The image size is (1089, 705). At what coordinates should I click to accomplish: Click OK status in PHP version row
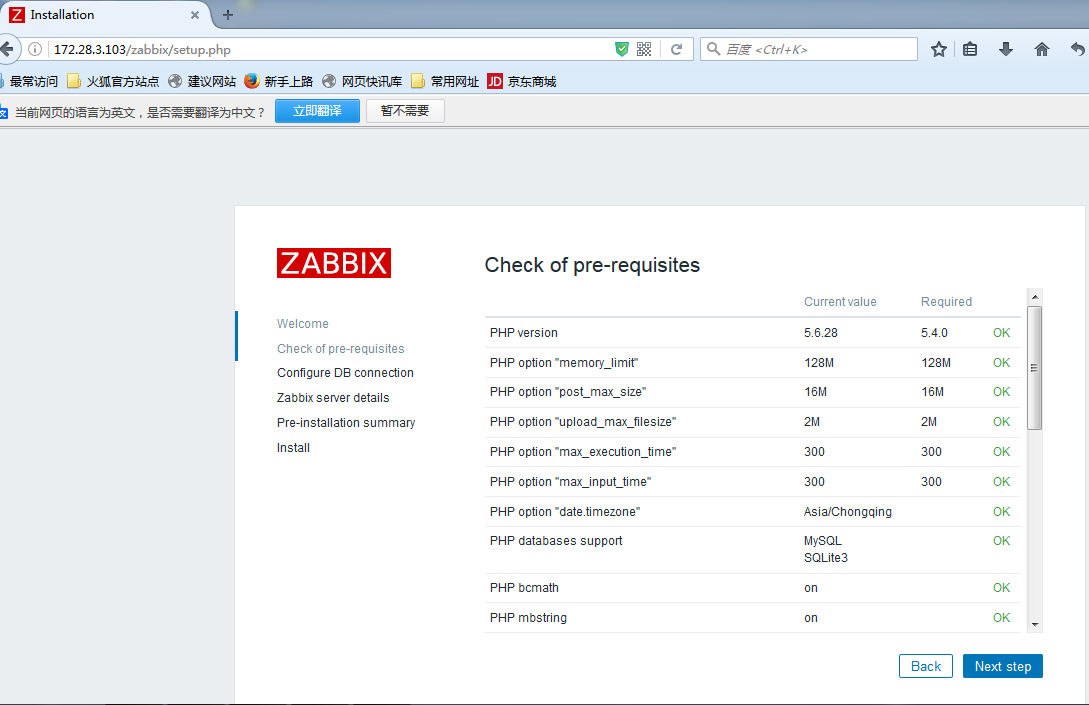(x=1001, y=333)
